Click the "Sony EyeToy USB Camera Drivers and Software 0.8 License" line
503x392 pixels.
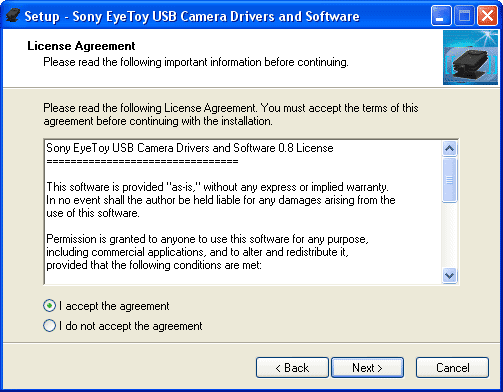(190, 148)
